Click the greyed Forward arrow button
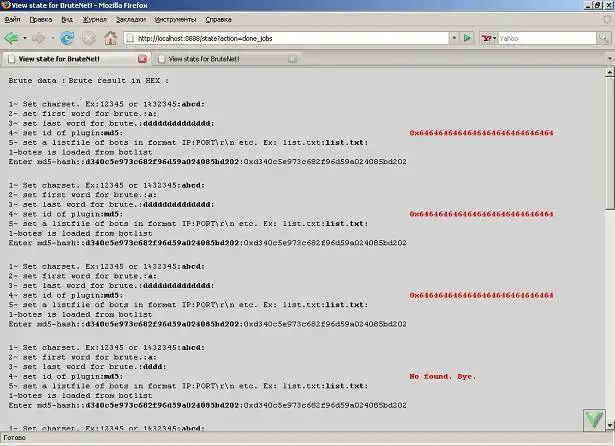Viewport: 615px width, 446px height. (39, 38)
